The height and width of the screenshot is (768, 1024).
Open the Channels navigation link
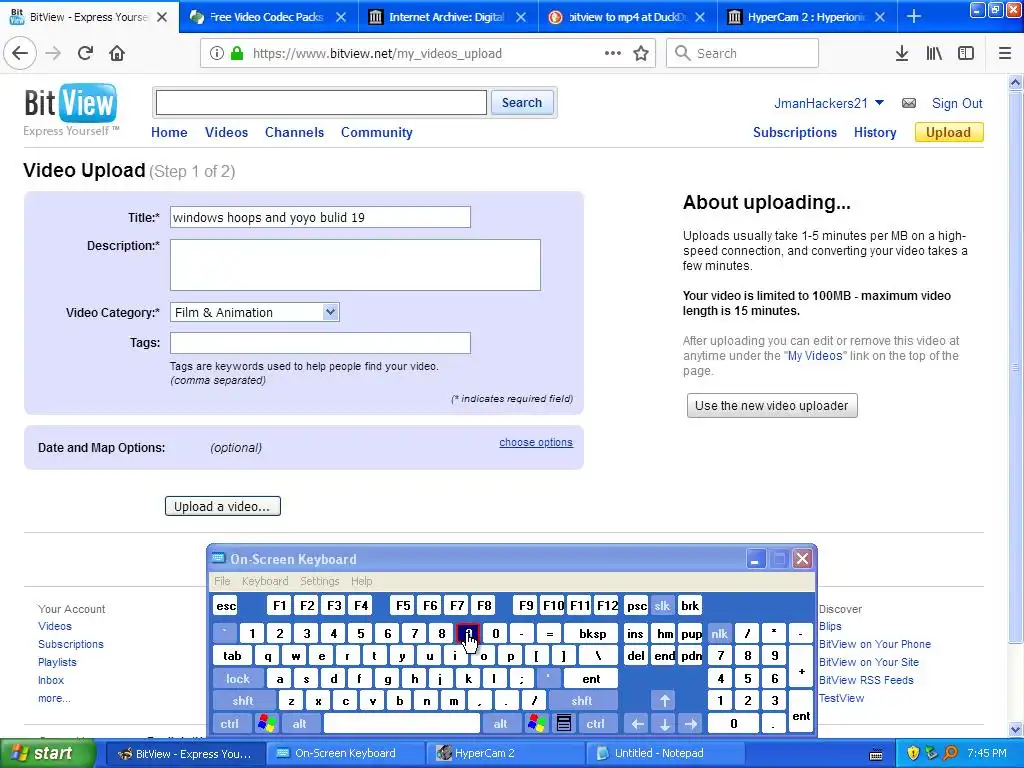[x=294, y=132]
